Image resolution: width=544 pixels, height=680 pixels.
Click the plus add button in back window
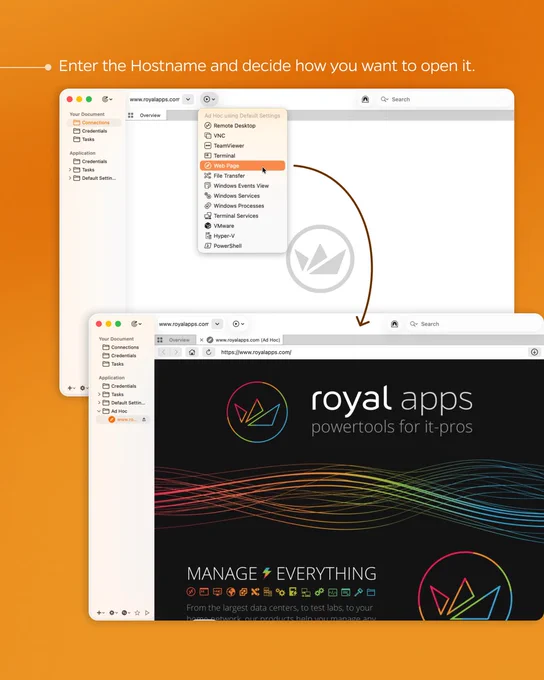71,388
